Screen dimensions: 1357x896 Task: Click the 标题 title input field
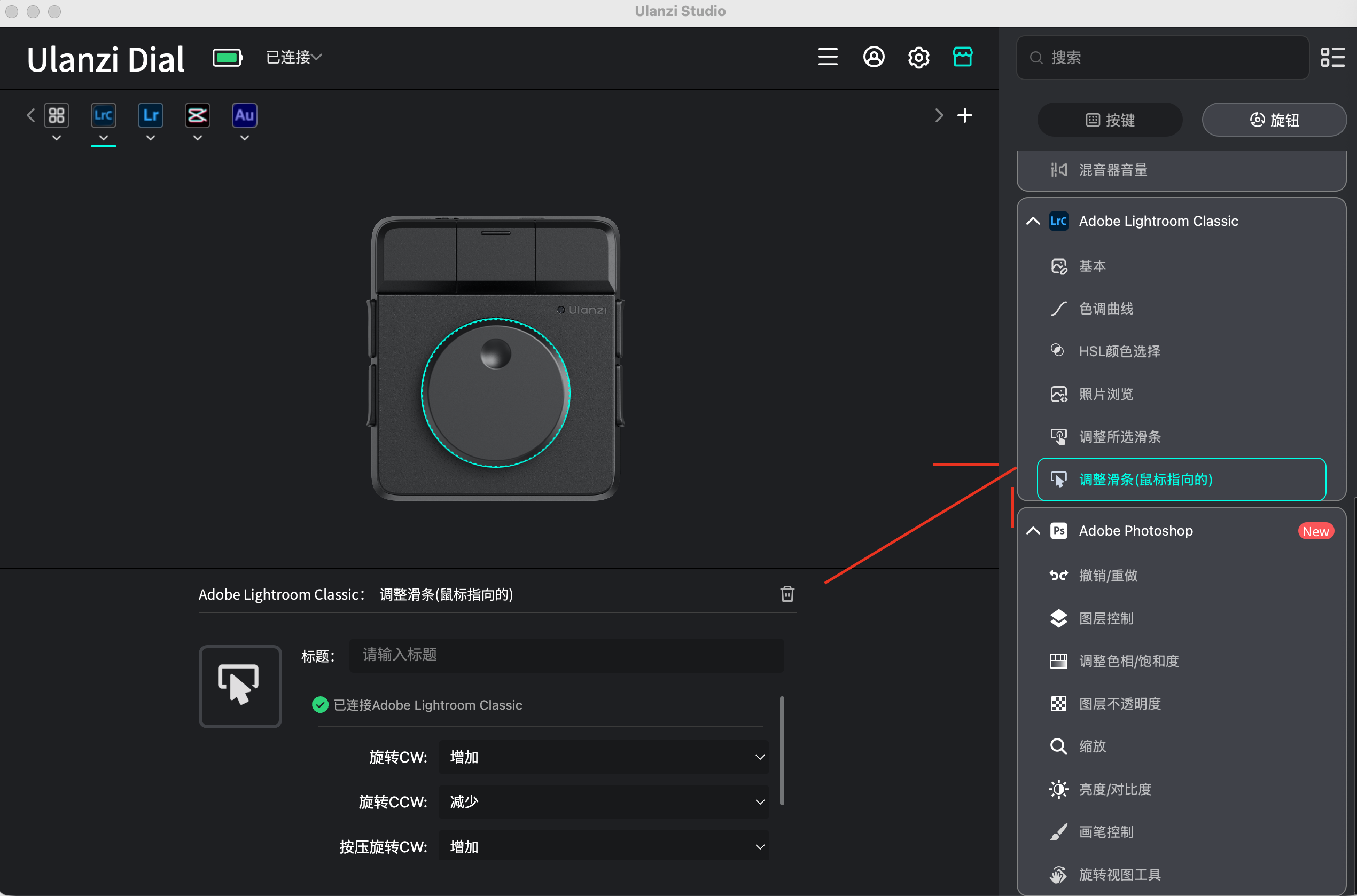tap(566, 655)
